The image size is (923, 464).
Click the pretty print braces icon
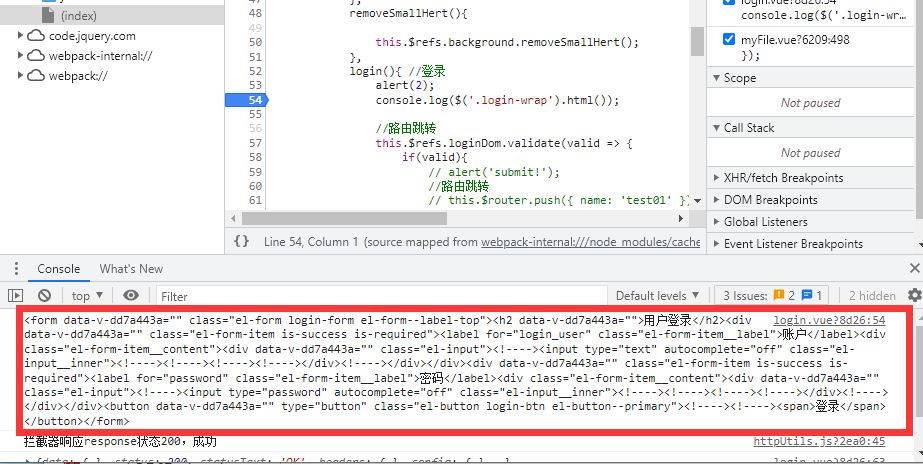[x=241, y=241]
